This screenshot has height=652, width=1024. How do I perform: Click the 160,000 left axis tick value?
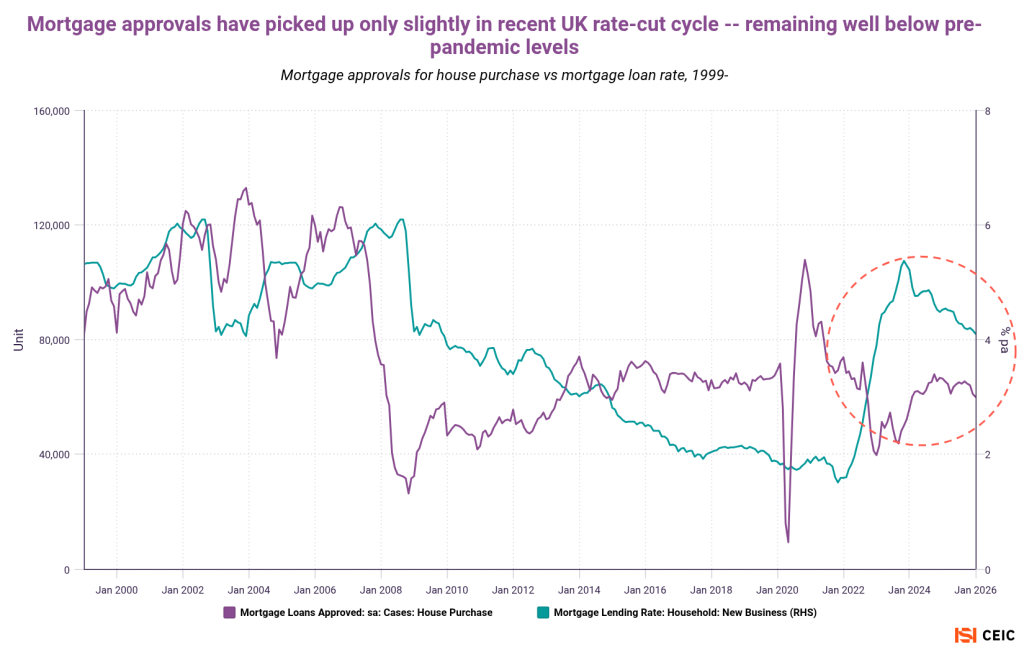tap(48, 111)
